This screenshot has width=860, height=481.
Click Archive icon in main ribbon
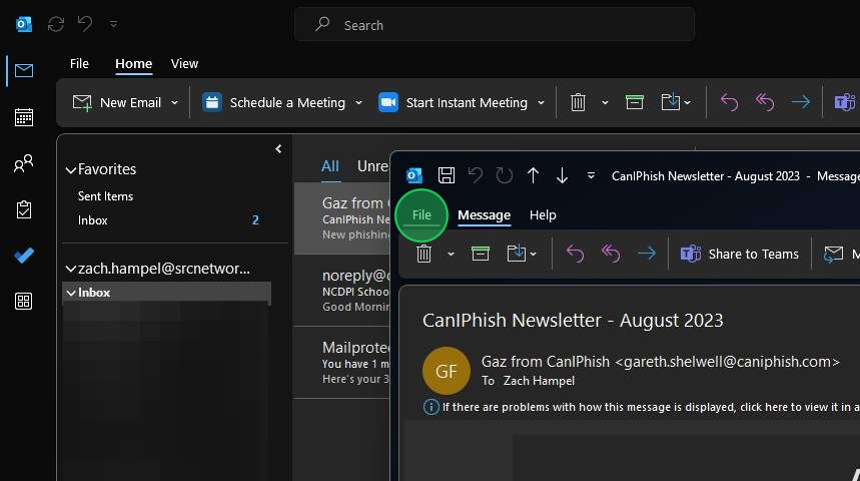[635, 102]
